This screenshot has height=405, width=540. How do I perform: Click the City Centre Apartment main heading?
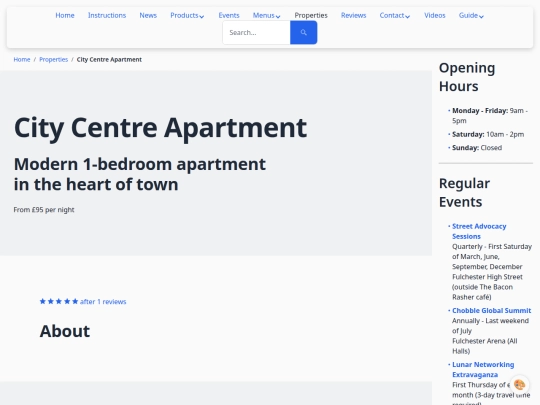coord(160,128)
